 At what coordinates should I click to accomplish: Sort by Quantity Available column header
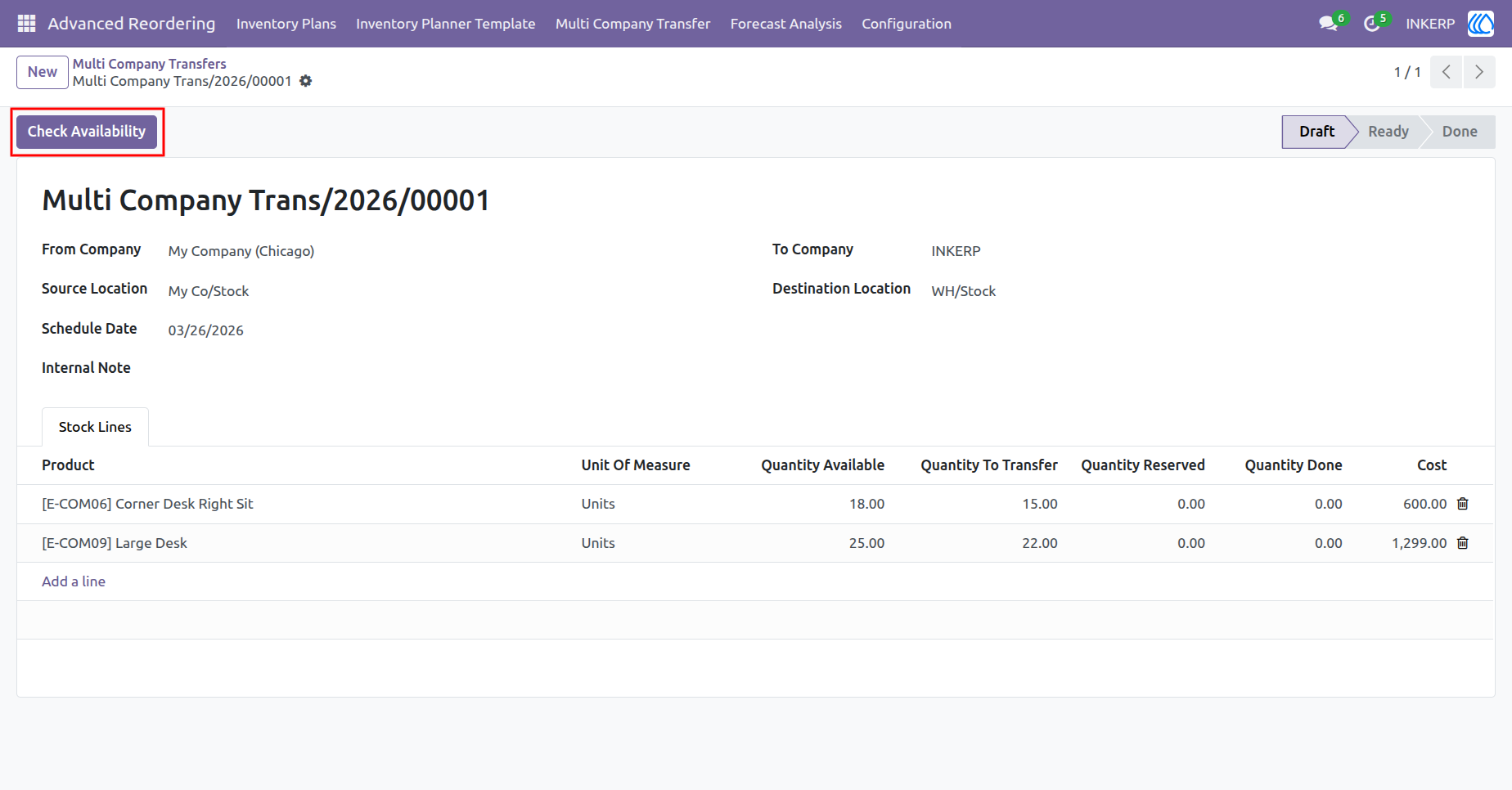coord(823,465)
